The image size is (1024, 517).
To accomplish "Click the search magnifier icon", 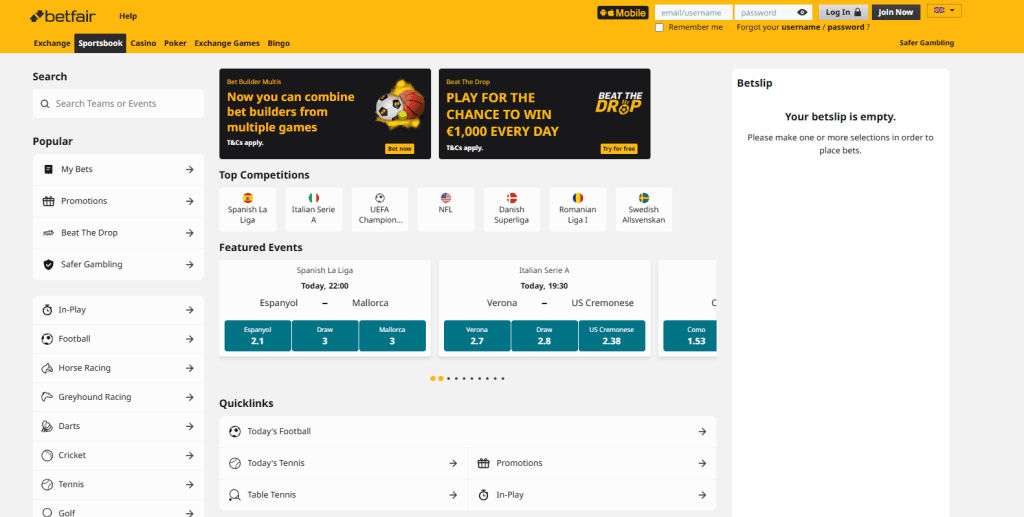I will tap(44, 104).
